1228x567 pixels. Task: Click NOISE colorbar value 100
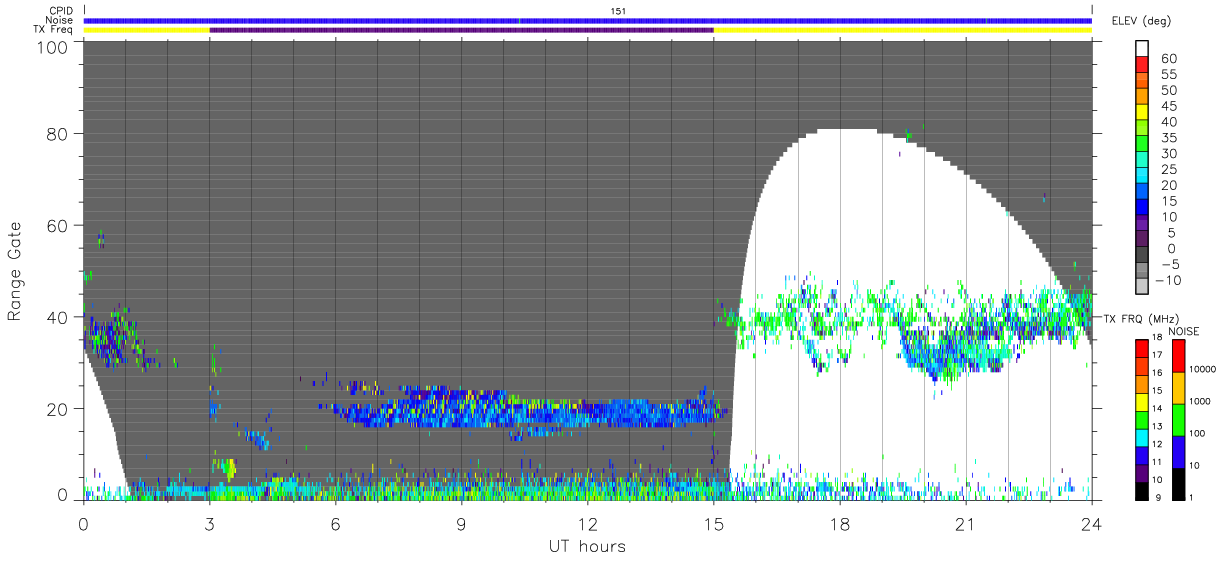[x=1198, y=433]
